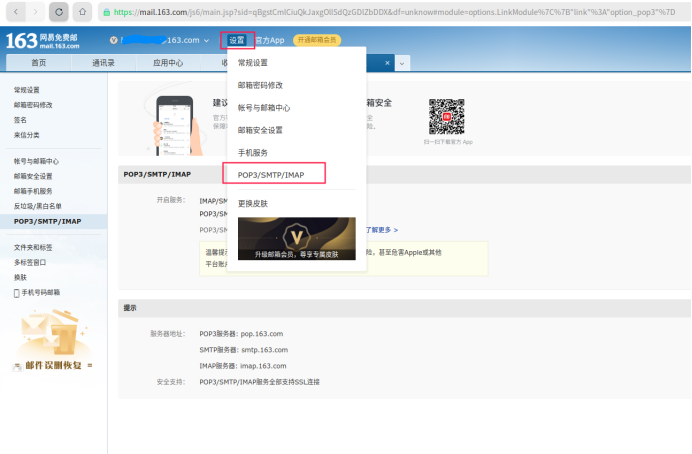Click the 邮件误删恢复 banner text

tap(53, 365)
